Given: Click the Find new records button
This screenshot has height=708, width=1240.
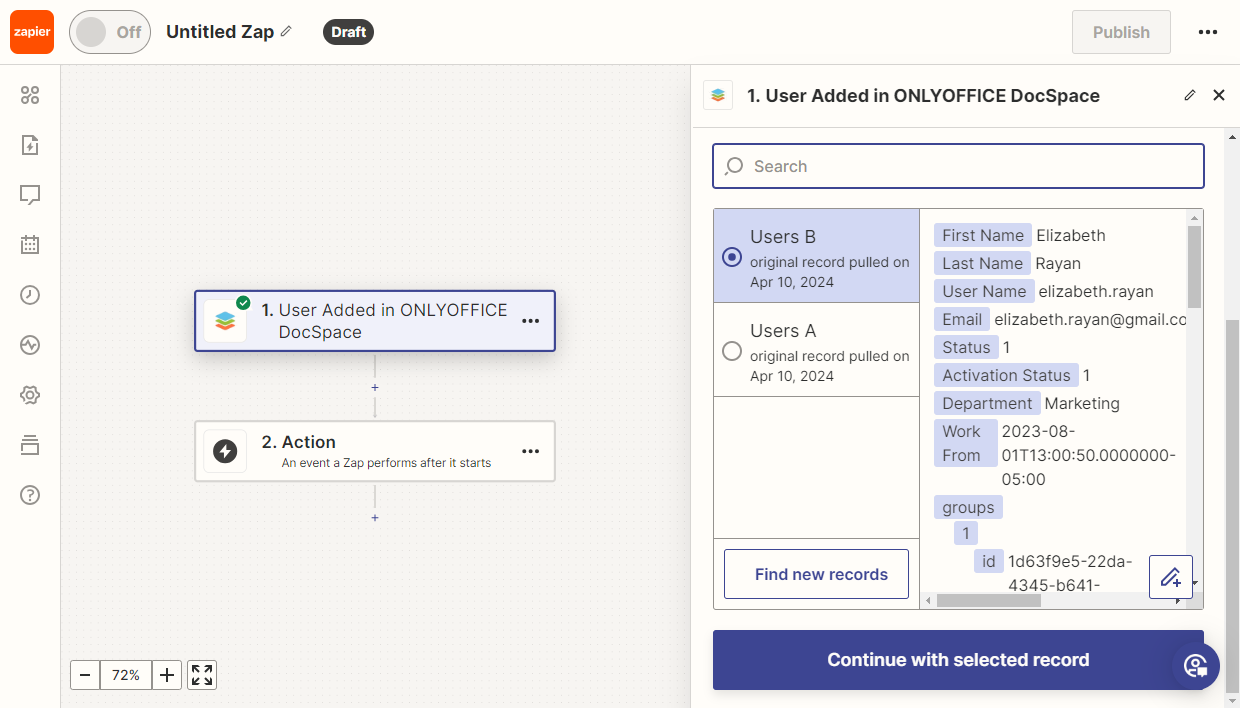Looking at the screenshot, I should click(816, 574).
